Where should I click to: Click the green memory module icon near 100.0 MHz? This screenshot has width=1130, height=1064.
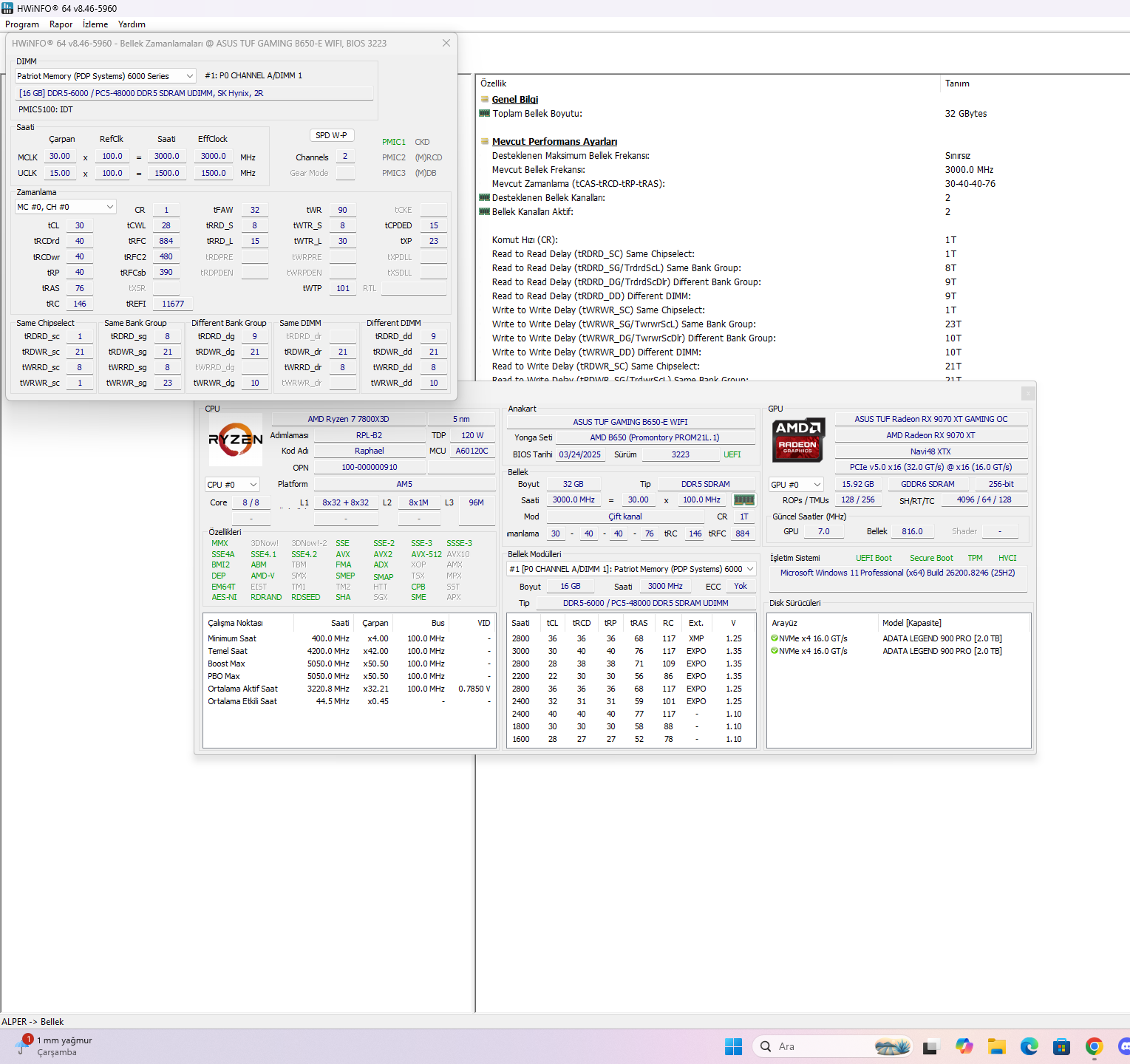point(743,500)
